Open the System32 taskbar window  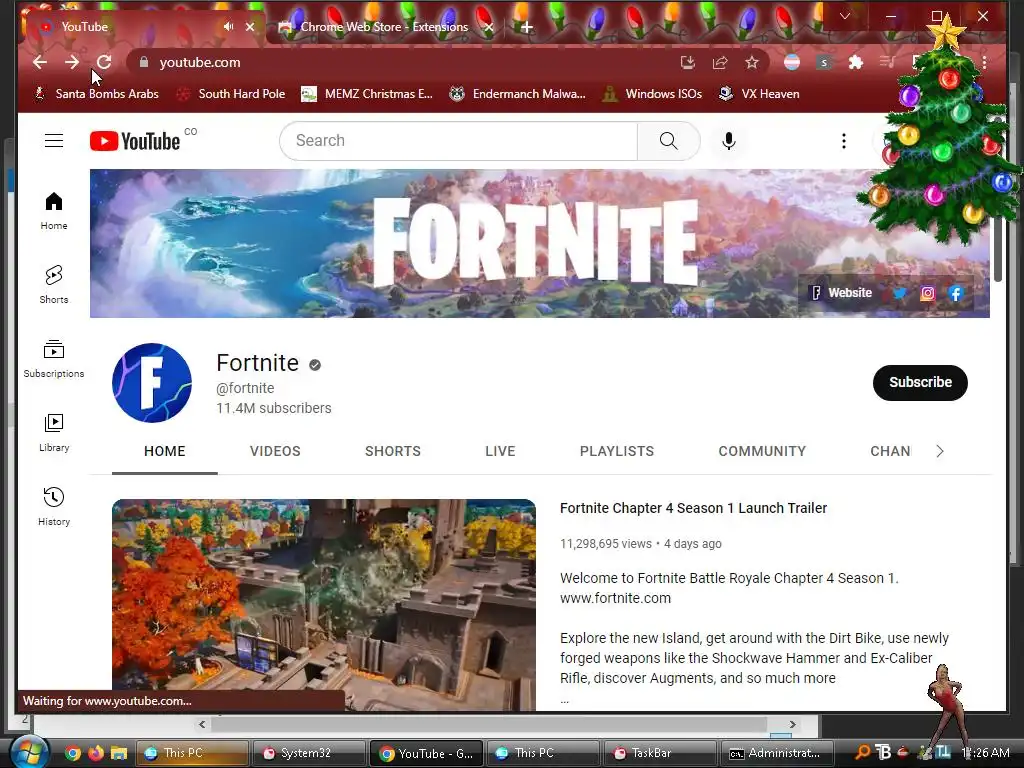point(308,753)
